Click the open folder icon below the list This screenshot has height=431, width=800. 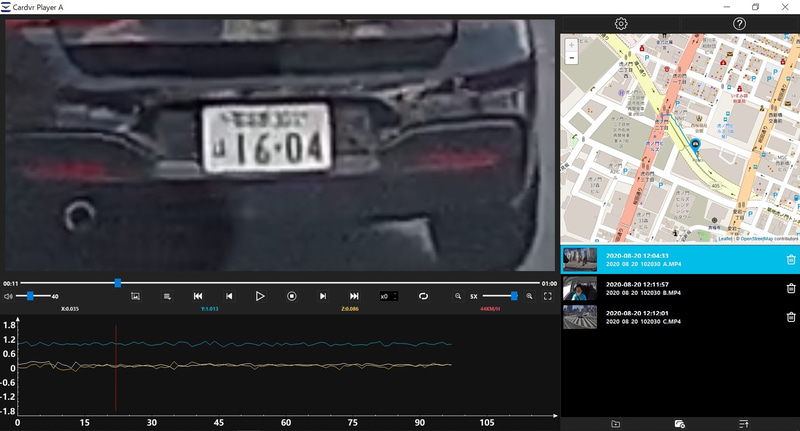pos(616,424)
